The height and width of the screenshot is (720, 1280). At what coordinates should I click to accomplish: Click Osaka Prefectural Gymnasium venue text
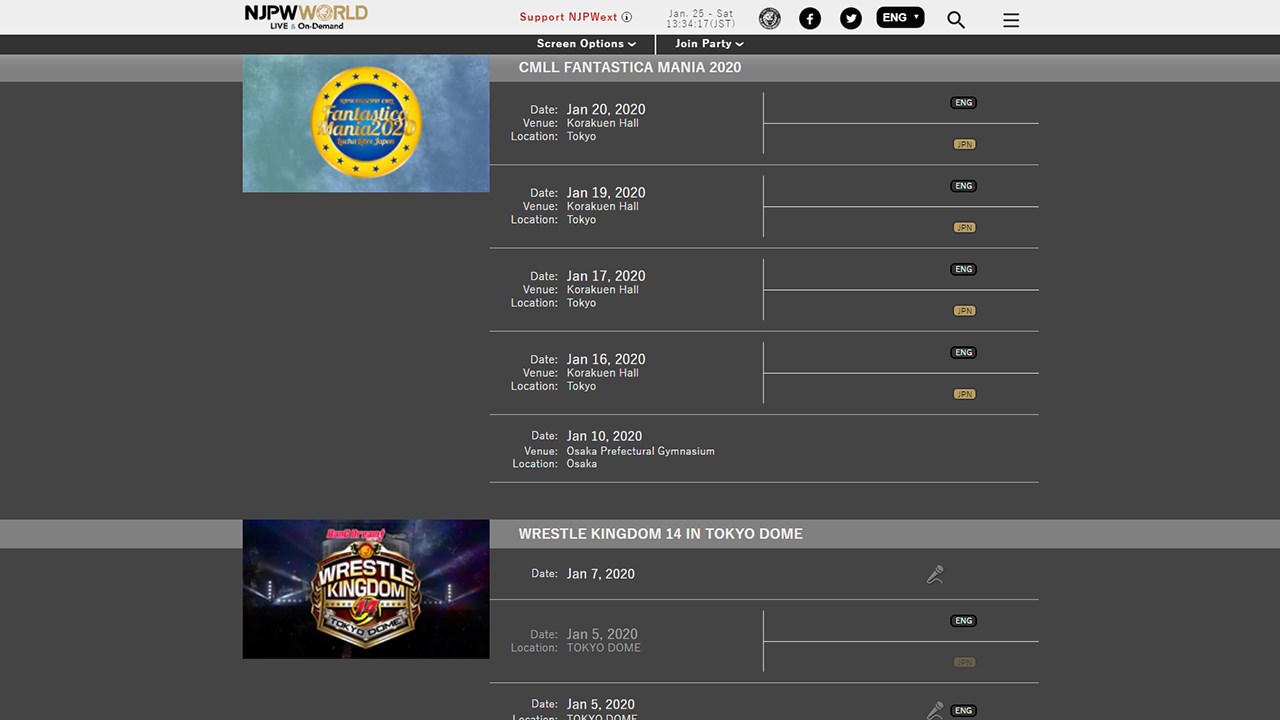641,451
